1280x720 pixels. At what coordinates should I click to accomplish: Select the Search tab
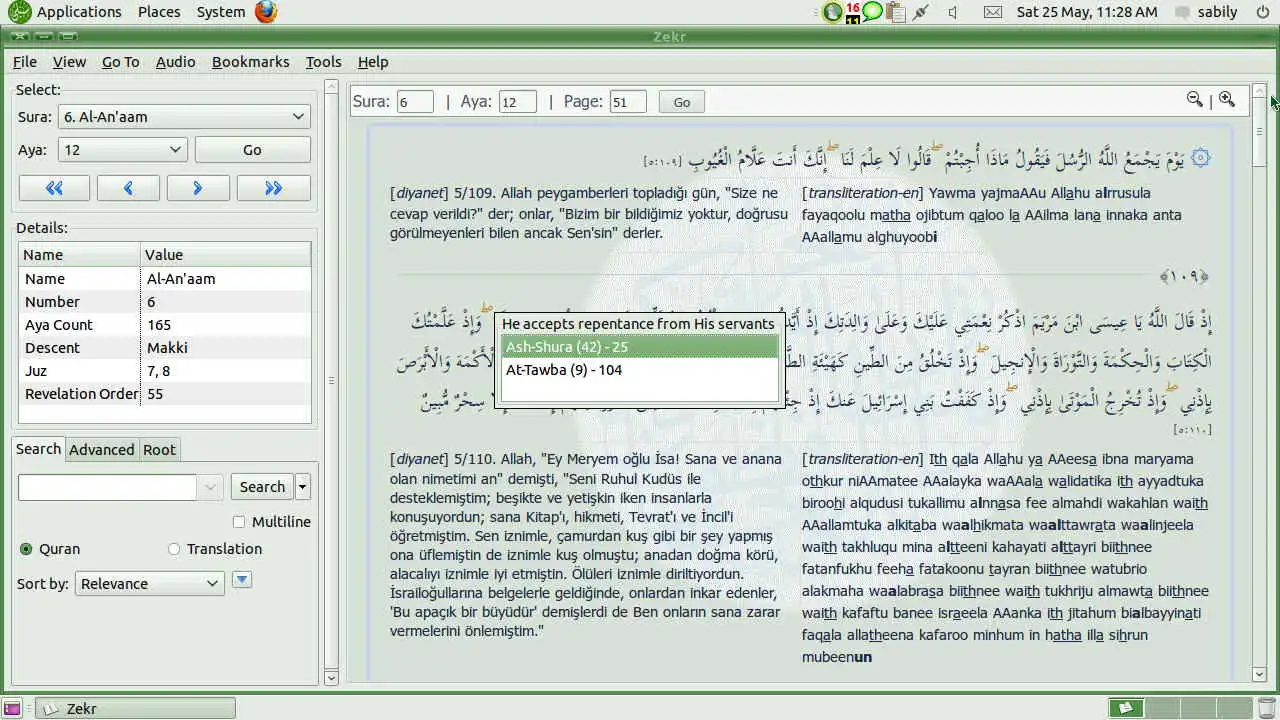(38, 449)
